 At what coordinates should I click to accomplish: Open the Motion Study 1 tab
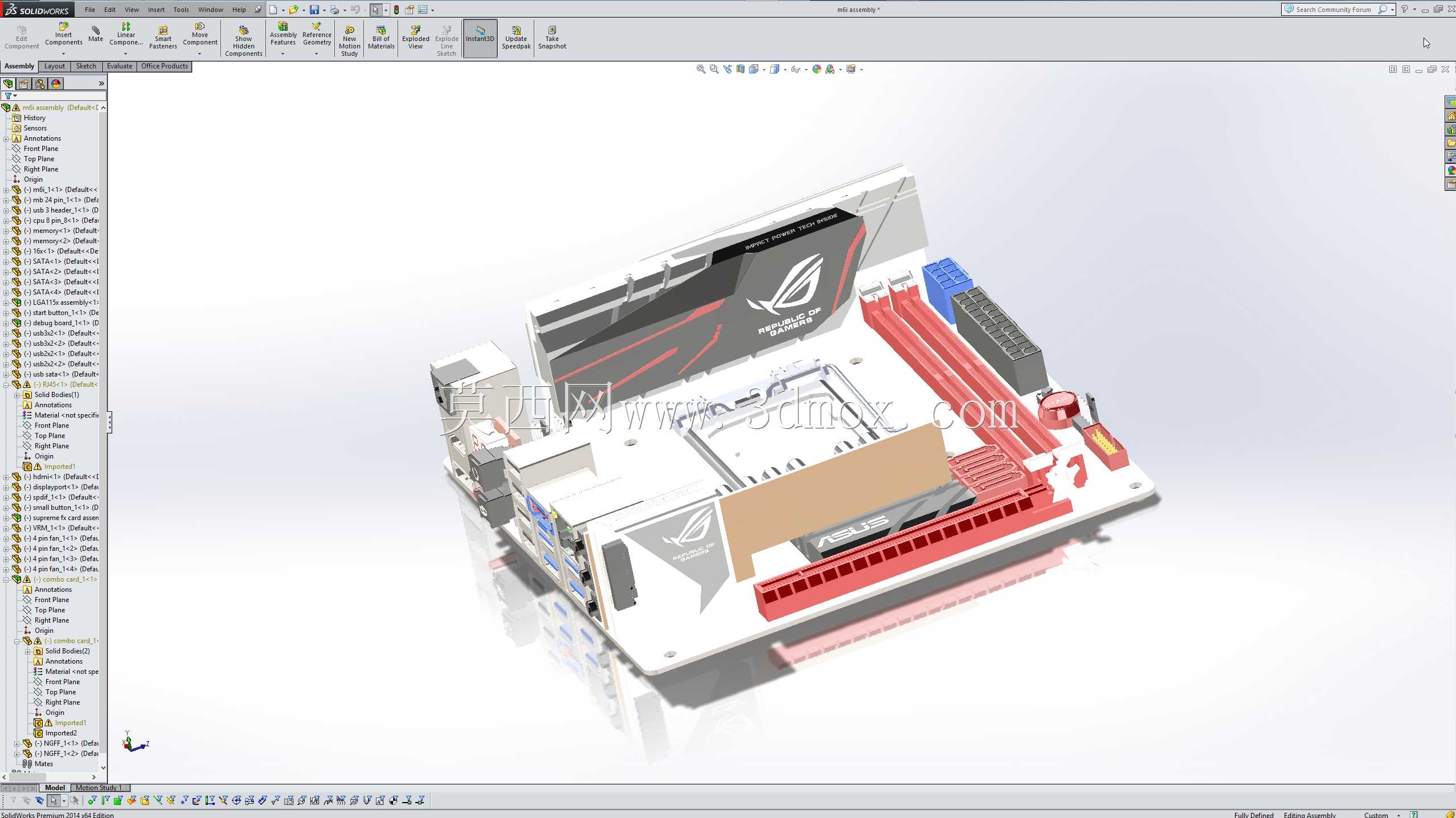click(x=100, y=788)
